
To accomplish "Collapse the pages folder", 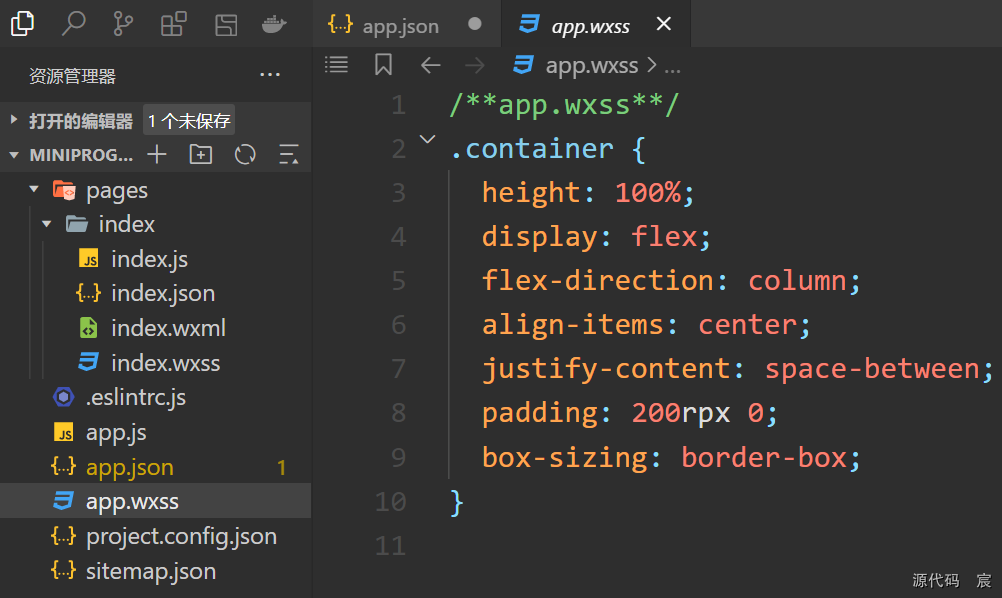I will tap(34, 190).
